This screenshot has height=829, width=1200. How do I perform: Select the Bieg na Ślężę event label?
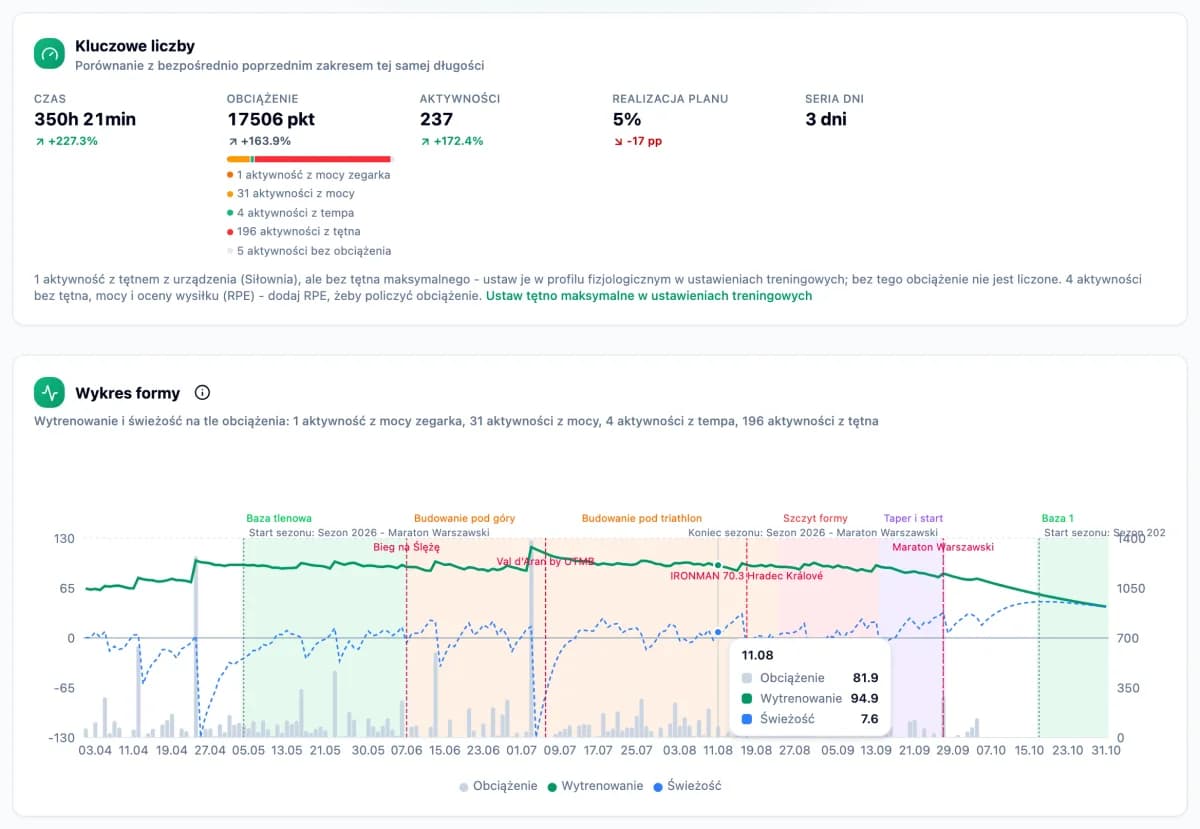407,547
